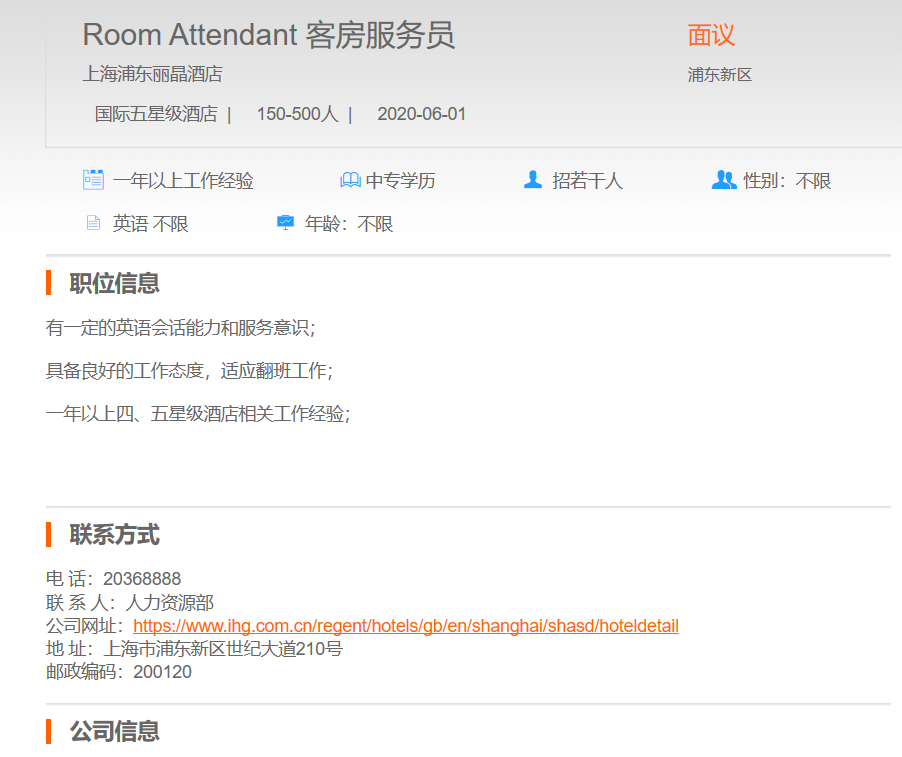Click the single person icon beside 招若干人
Image resolution: width=902 pixels, height=757 pixels.
533,180
